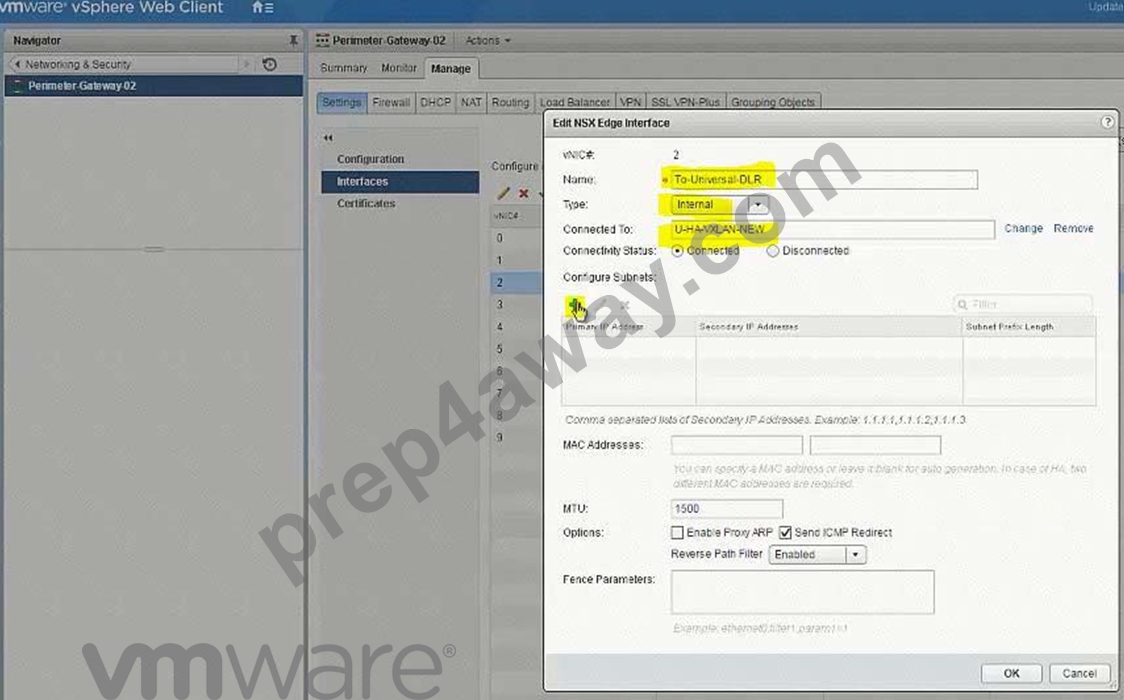Open the Type Internal dropdown

(x=720, y=205)
